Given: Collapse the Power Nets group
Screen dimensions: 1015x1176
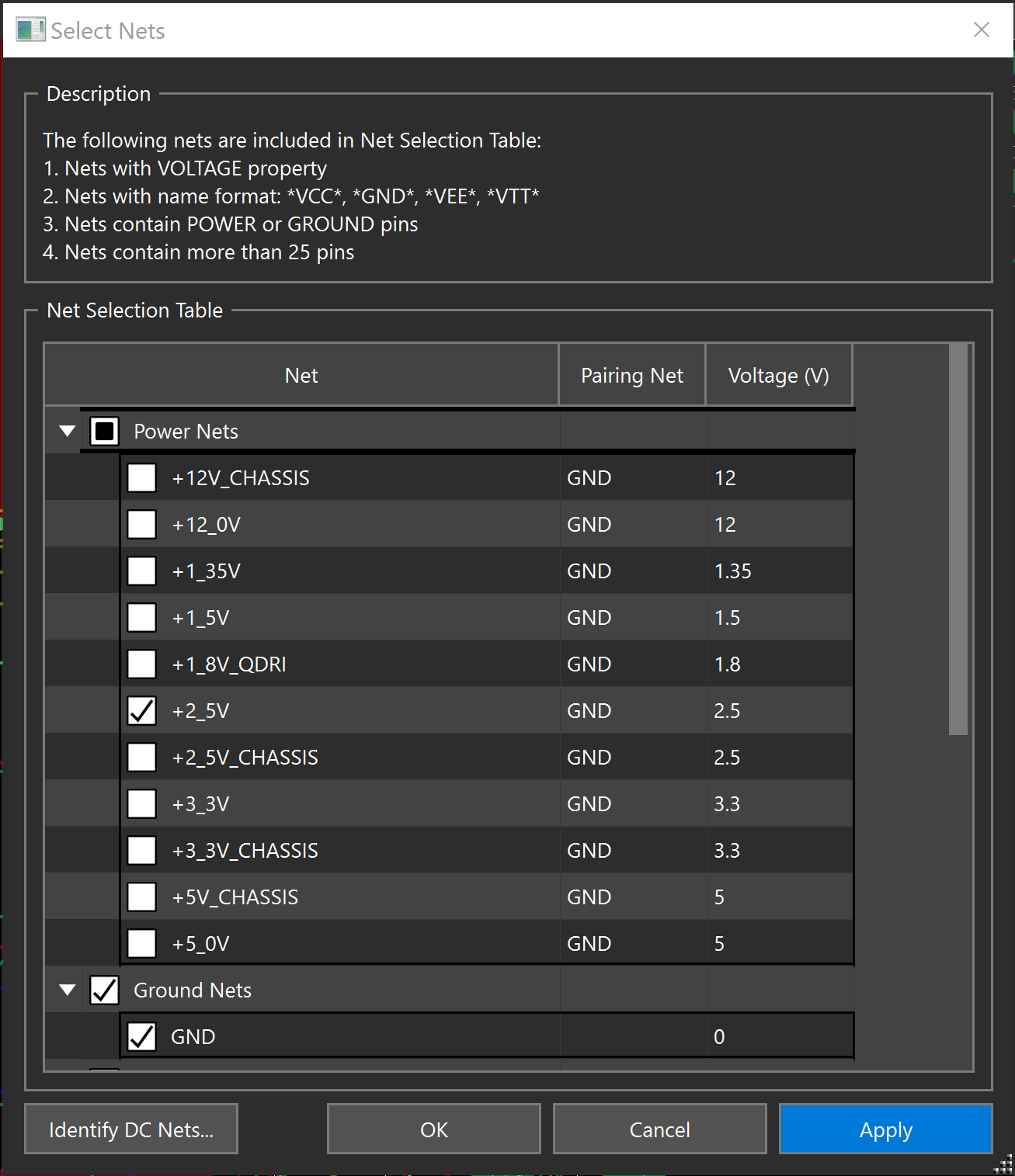Looking at the screenshot, I should point(68,431).
